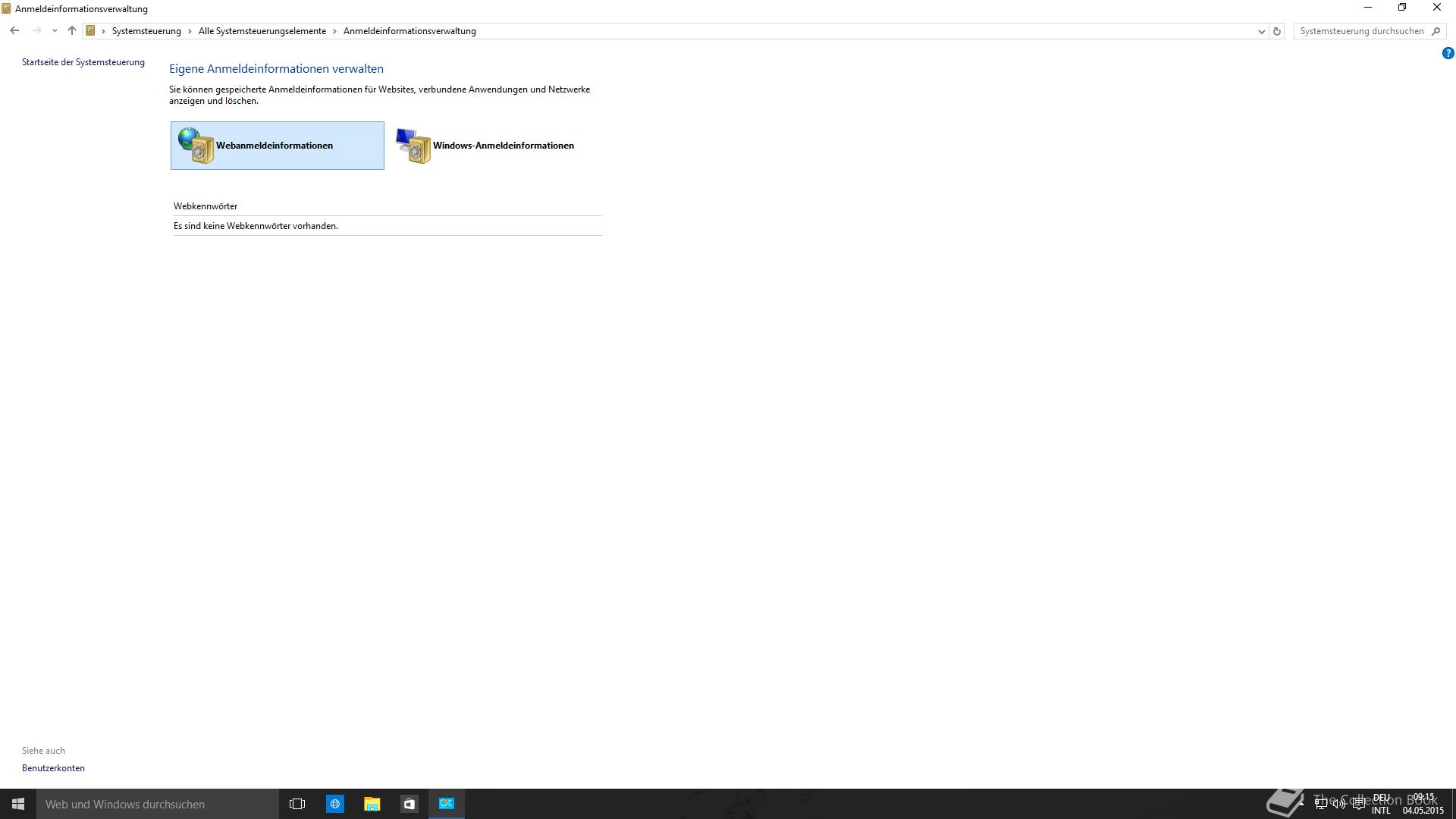The height and width of the screenshot is (819, 1456).
Task: Open the Benutzerkonten link
Action: click(53, 768)
